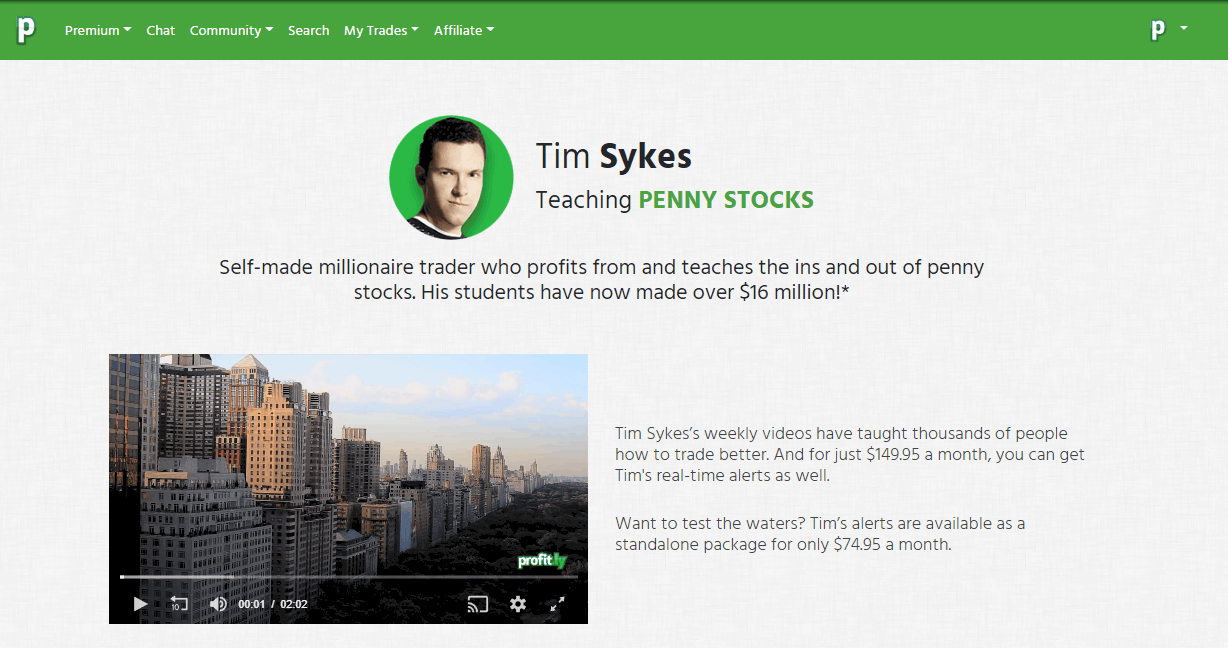The image size is (1228, 648).
Task: Click the PENNY STOCKS text
Action: (x=726, y=200)
